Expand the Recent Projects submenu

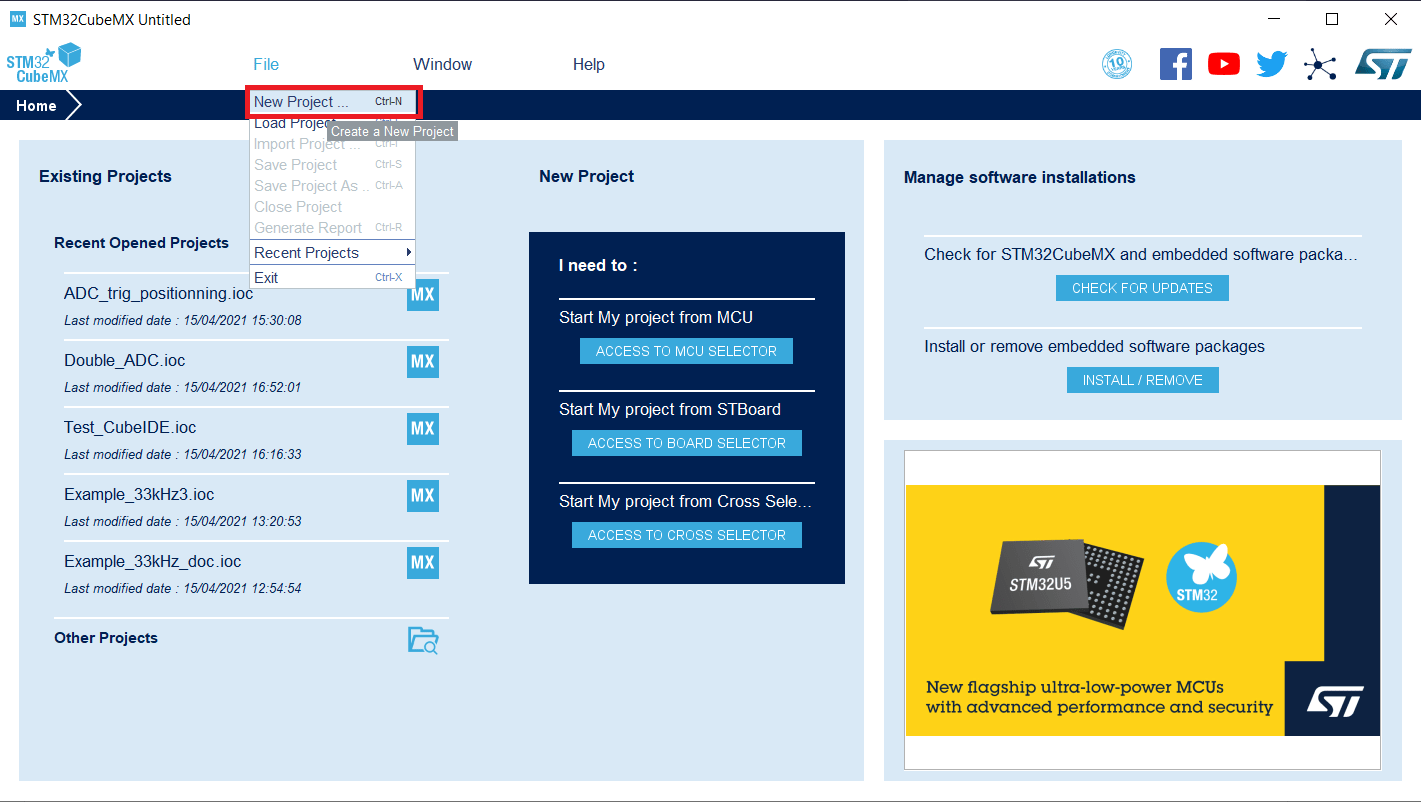[x=332, y=252]
